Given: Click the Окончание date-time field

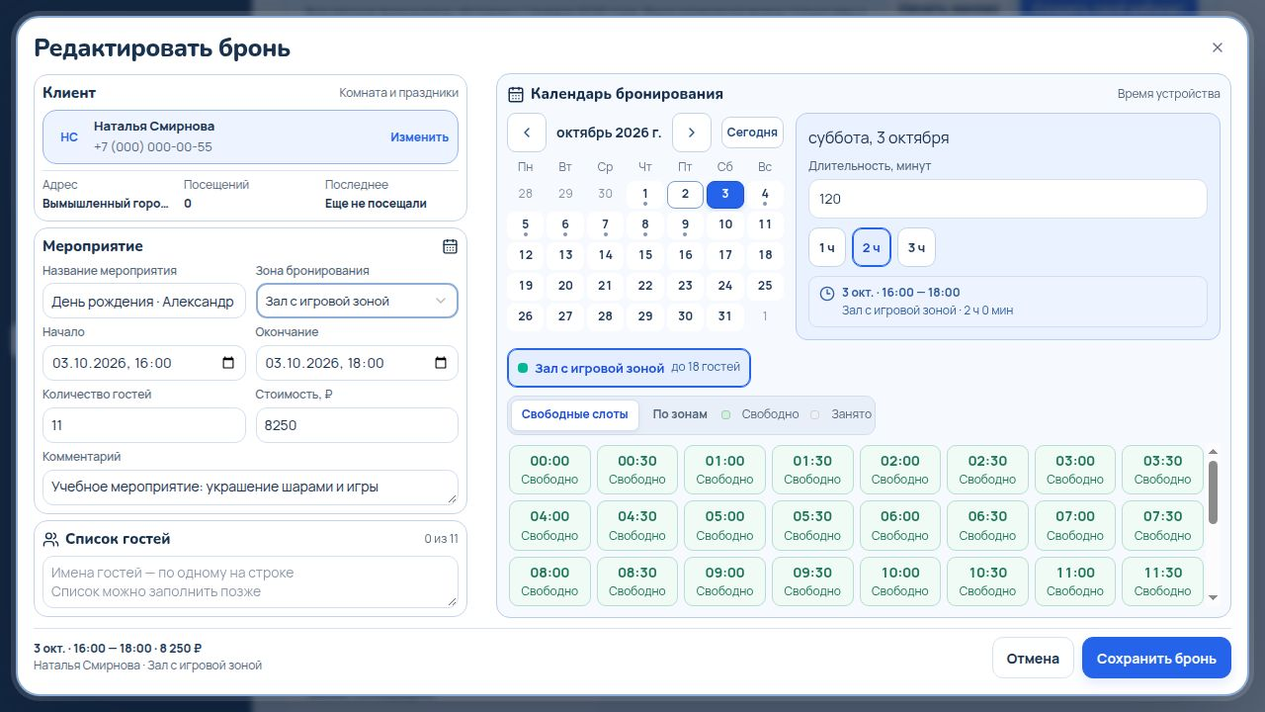Looking at the screenshot, I should coord(357,363).
